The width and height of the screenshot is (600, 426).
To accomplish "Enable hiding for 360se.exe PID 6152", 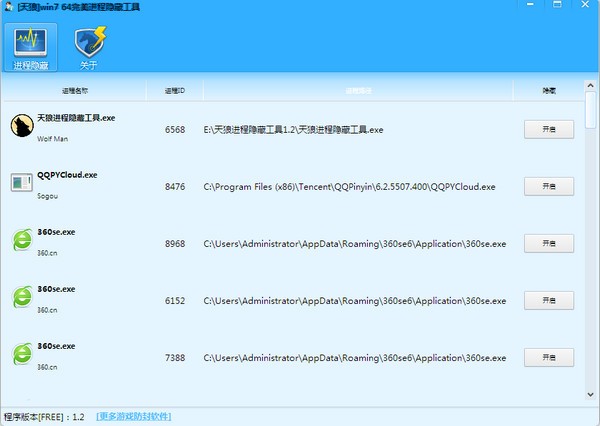I will 549,300.
